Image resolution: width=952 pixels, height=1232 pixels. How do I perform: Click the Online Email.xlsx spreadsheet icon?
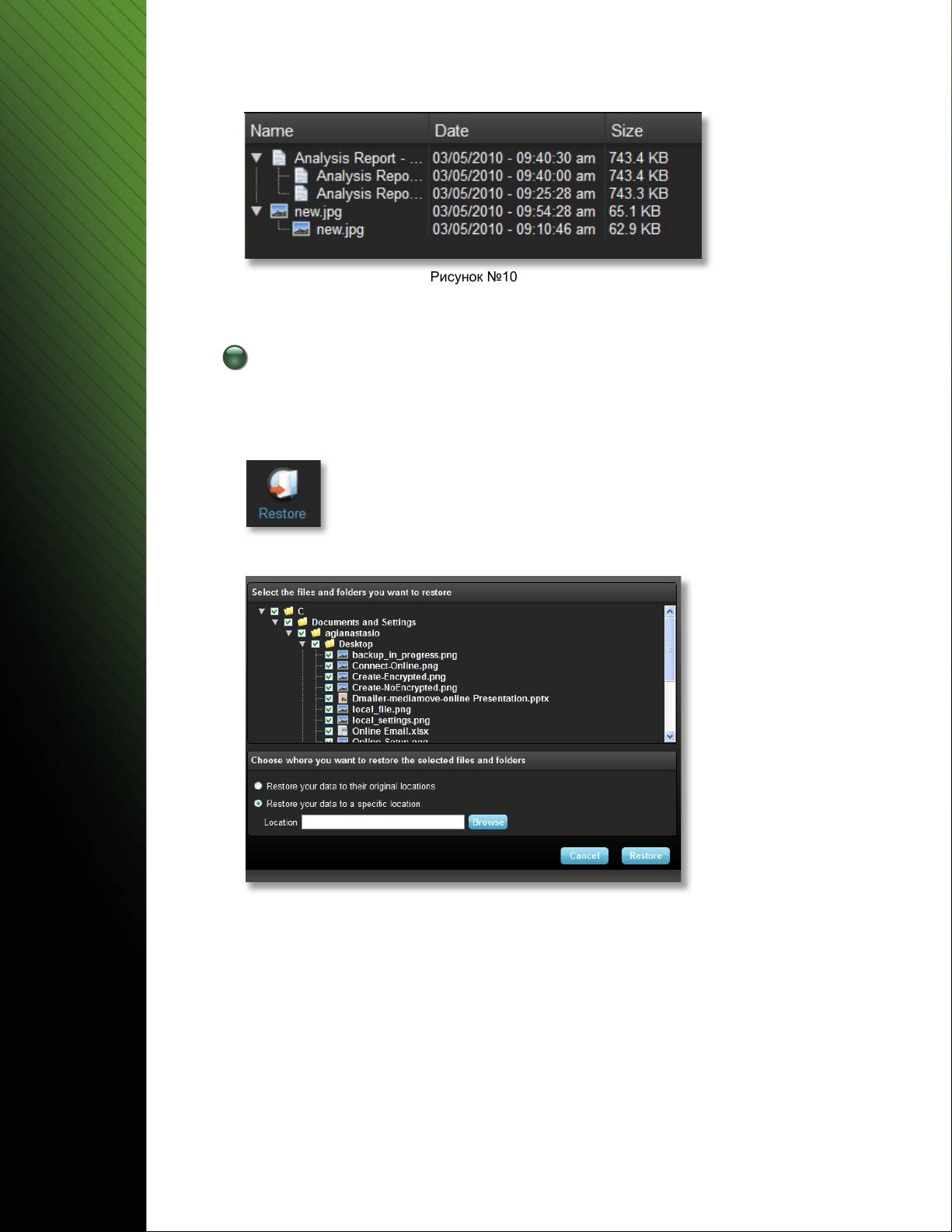[x=343, y=731]
